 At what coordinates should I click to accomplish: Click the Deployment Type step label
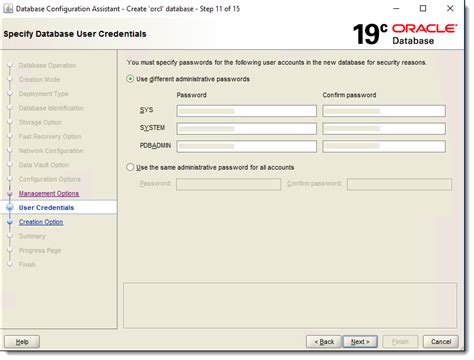43,94
